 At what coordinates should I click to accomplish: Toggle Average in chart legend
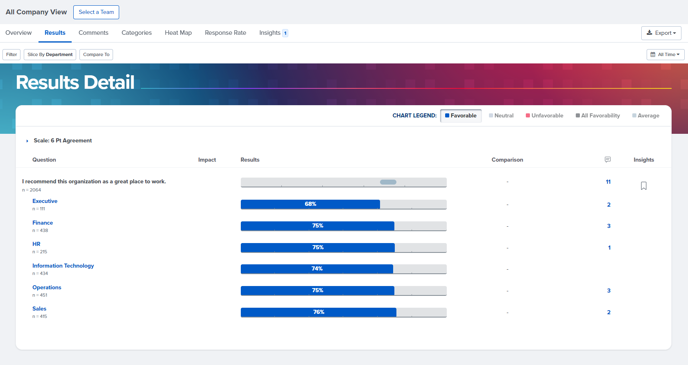(x=645, y=116)
